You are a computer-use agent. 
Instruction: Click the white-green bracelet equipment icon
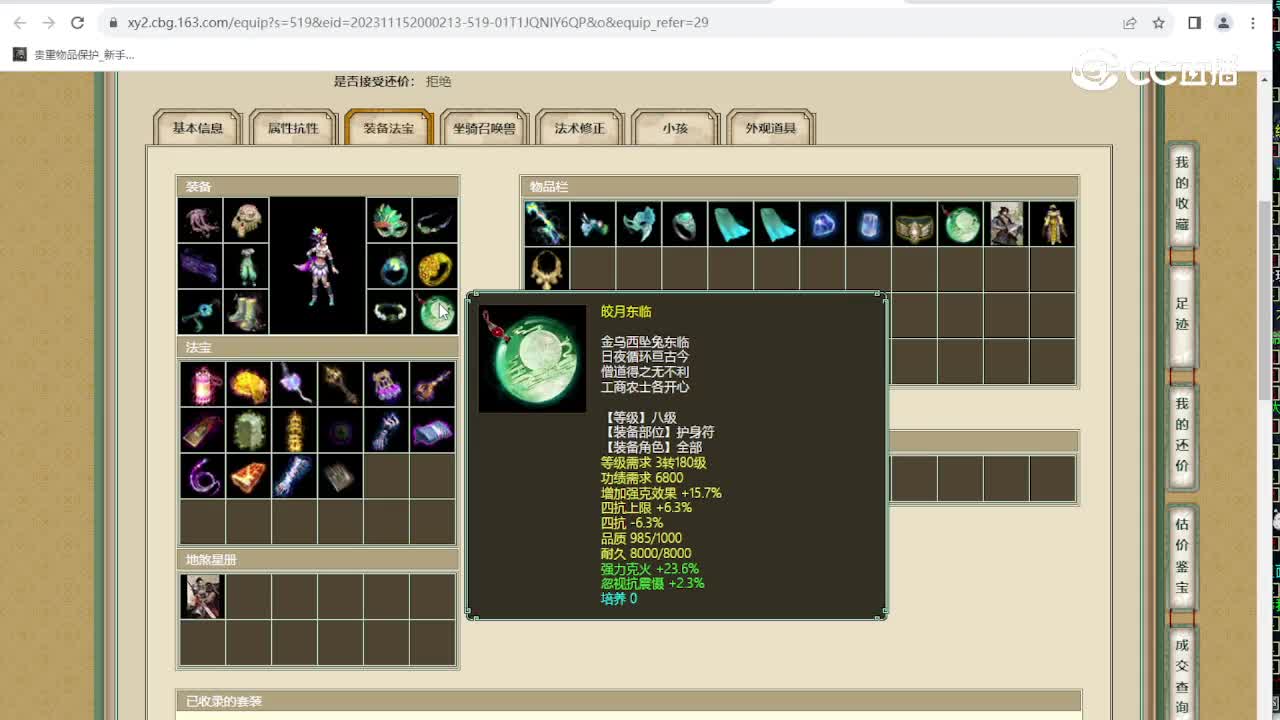(x=388, y=311)
